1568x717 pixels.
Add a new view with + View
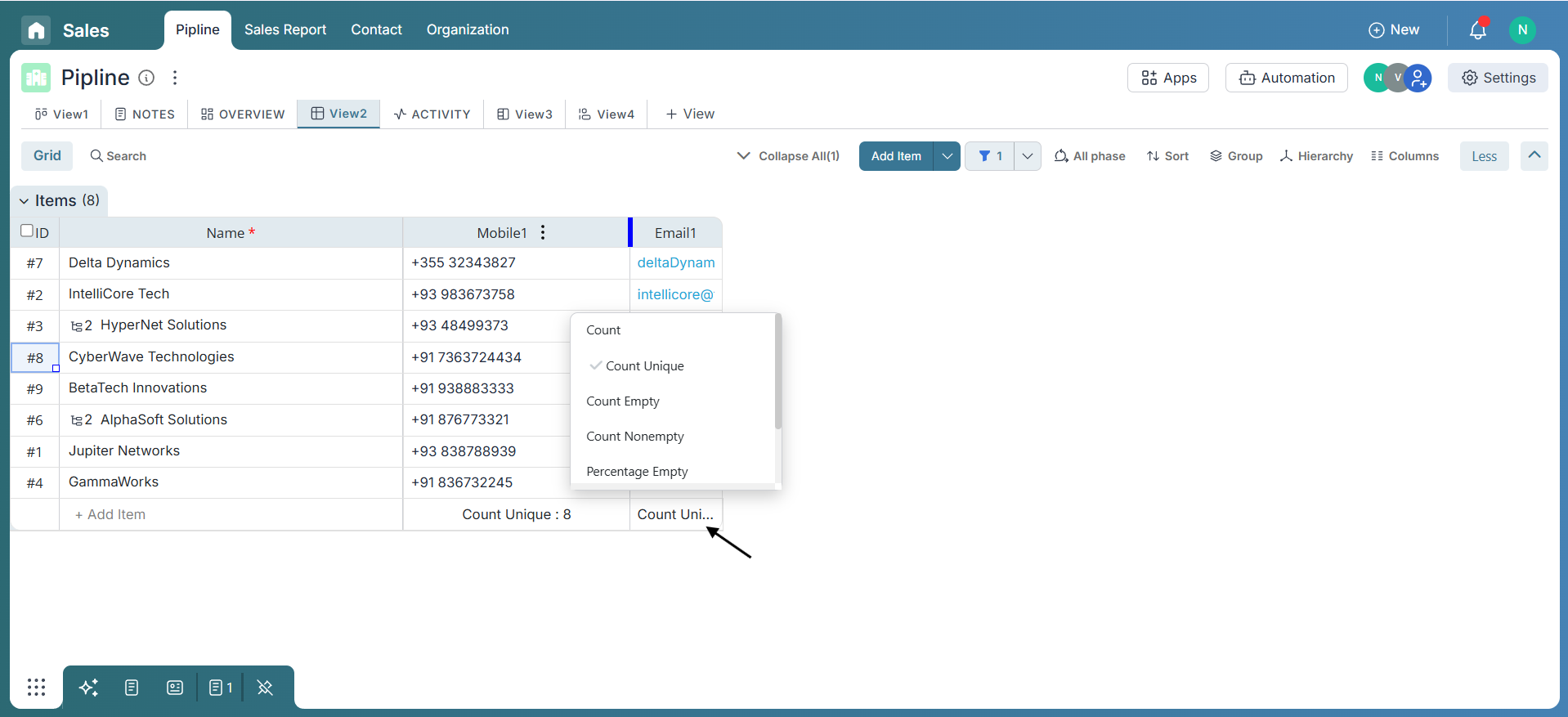pos(690,114)
